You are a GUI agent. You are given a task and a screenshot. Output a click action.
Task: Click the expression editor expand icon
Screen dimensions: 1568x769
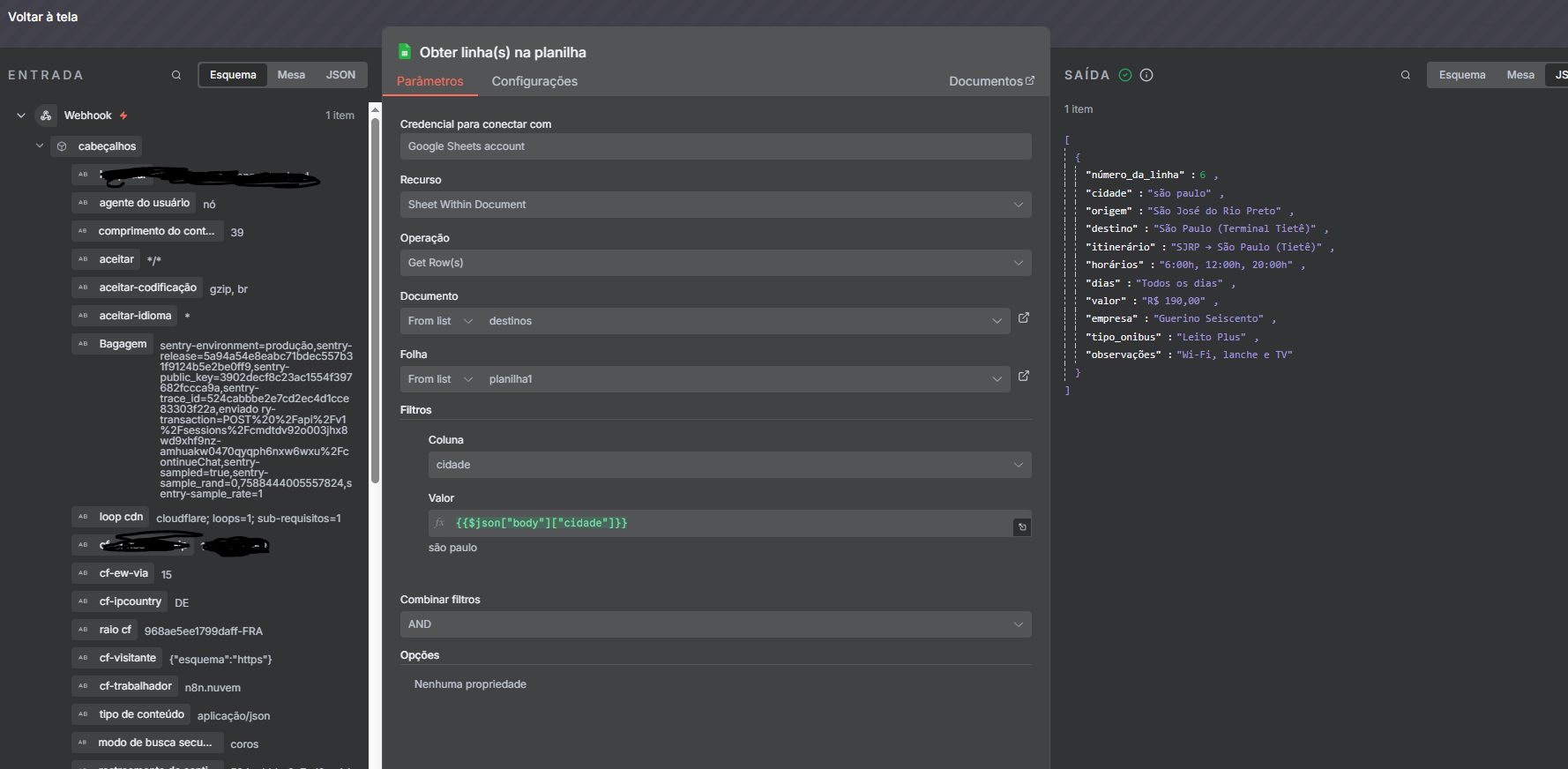click(x=1022, y=527)
